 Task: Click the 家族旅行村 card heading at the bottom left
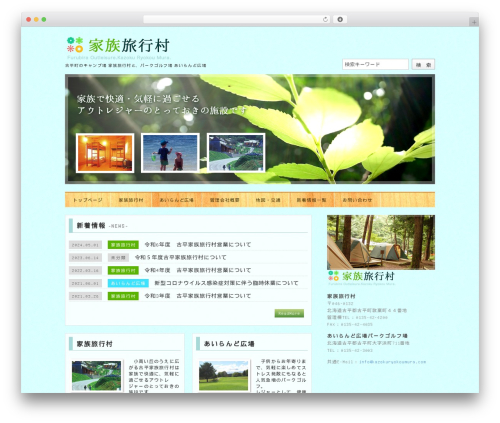94,344
